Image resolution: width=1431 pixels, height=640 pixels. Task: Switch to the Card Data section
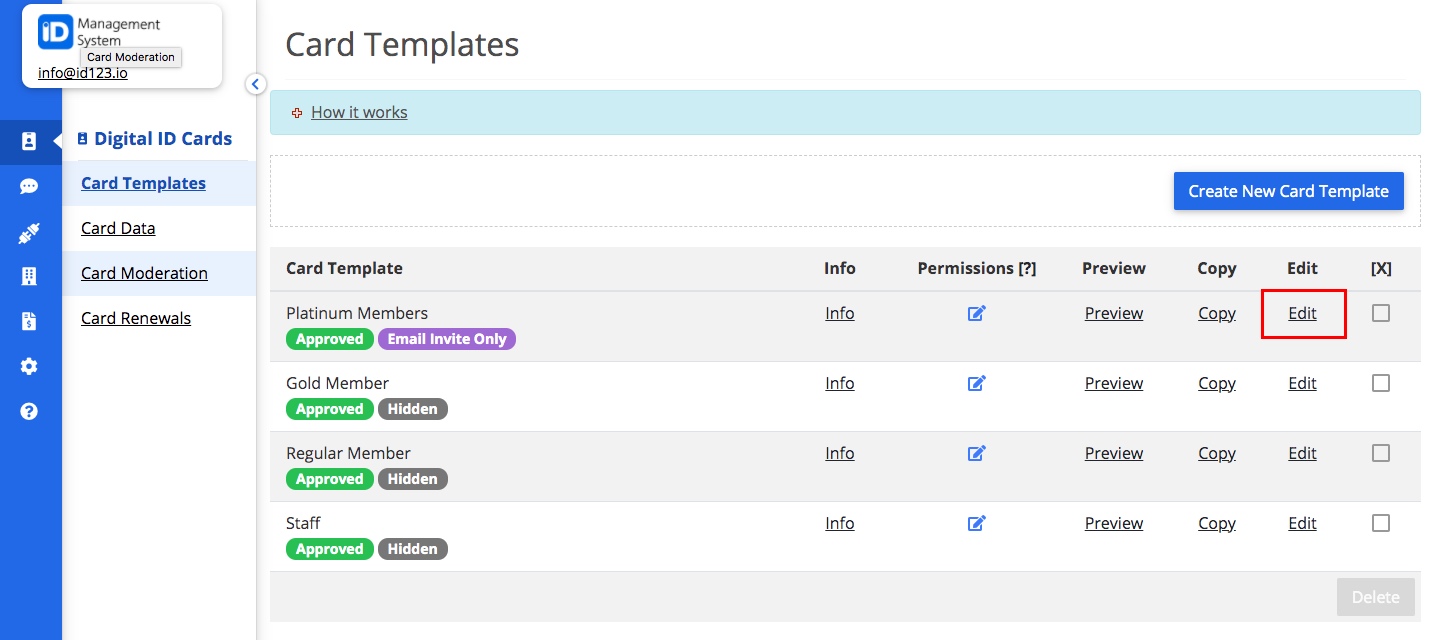coord(117,228)
